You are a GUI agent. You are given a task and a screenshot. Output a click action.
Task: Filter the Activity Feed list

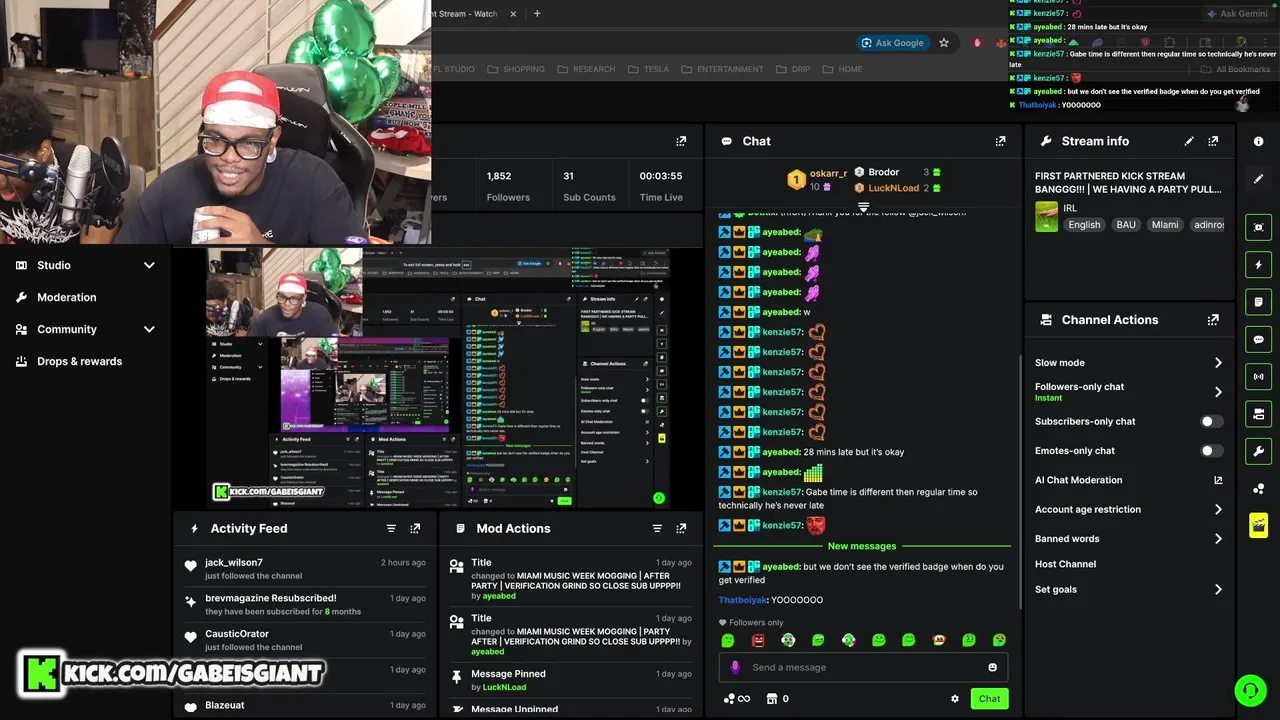[391, 528]
